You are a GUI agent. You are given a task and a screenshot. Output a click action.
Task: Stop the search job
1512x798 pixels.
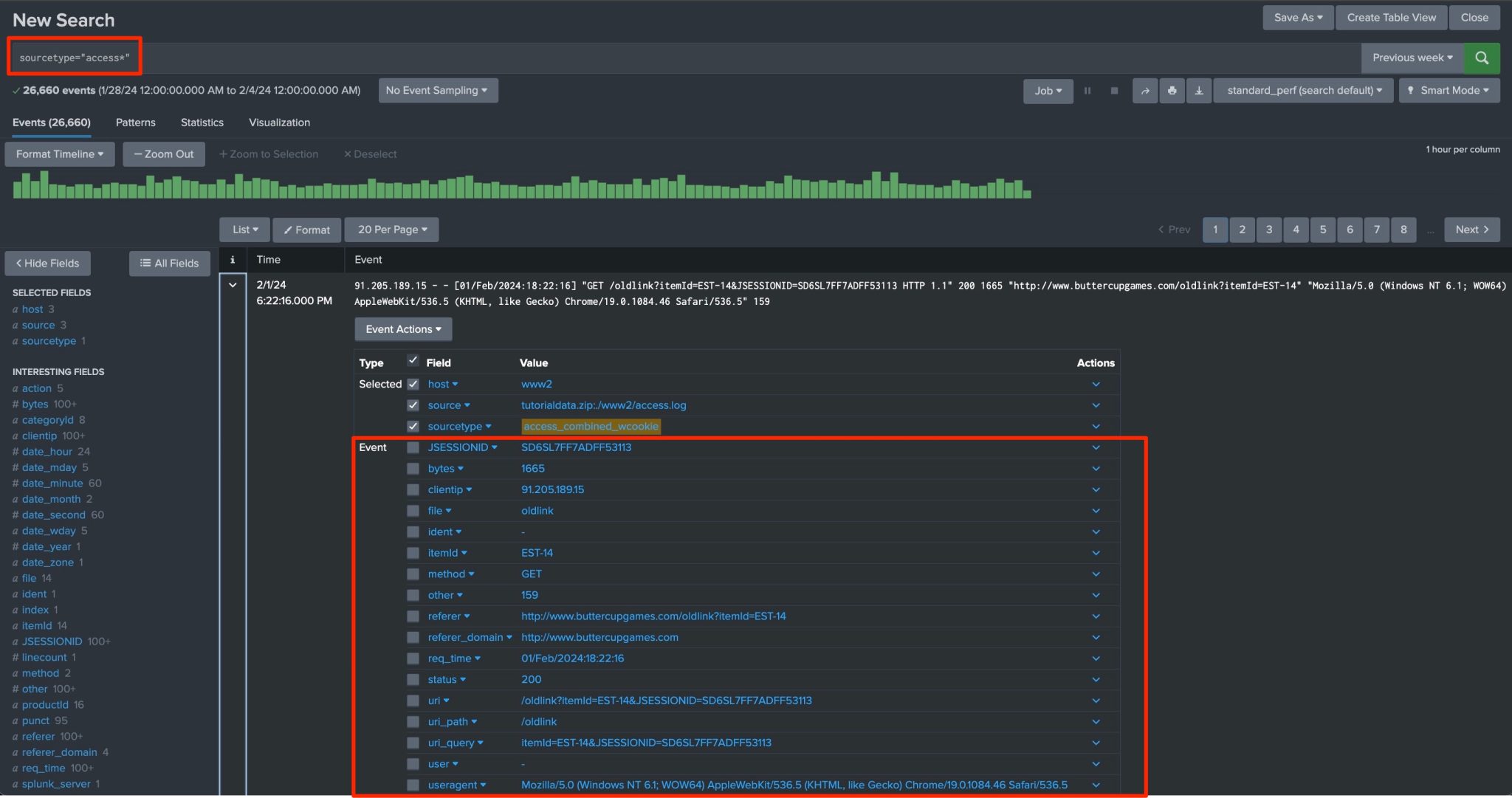click(x=1113, y=90)
